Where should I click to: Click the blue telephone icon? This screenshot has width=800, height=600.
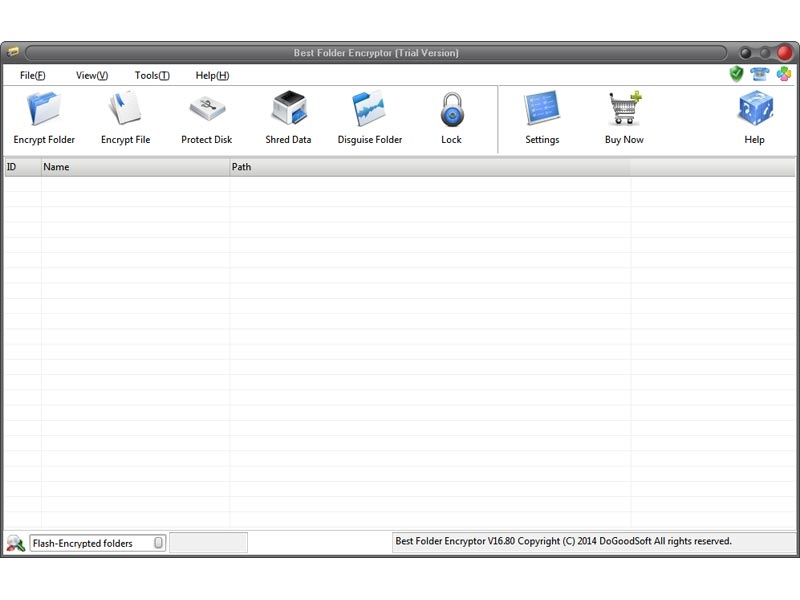tap(760, 74)
